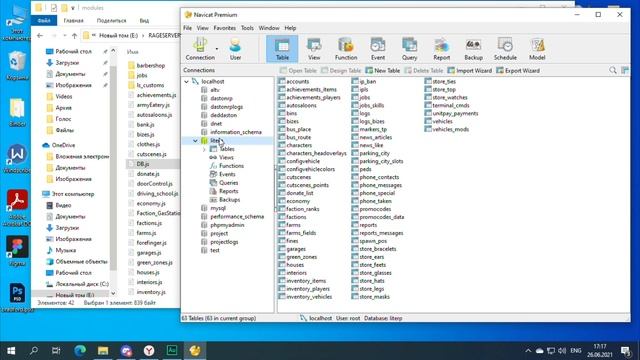Launch the Export Wizard

pos(518,71)
